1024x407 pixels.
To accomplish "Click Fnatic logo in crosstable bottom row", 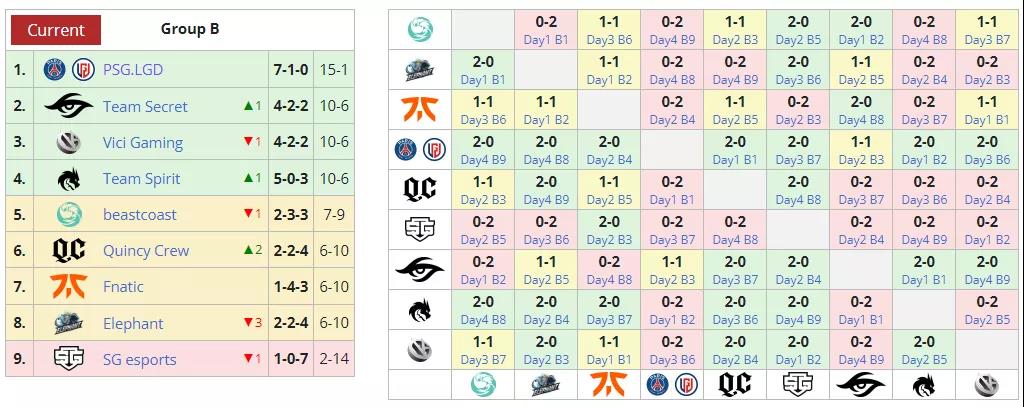I will click(609, 385).
